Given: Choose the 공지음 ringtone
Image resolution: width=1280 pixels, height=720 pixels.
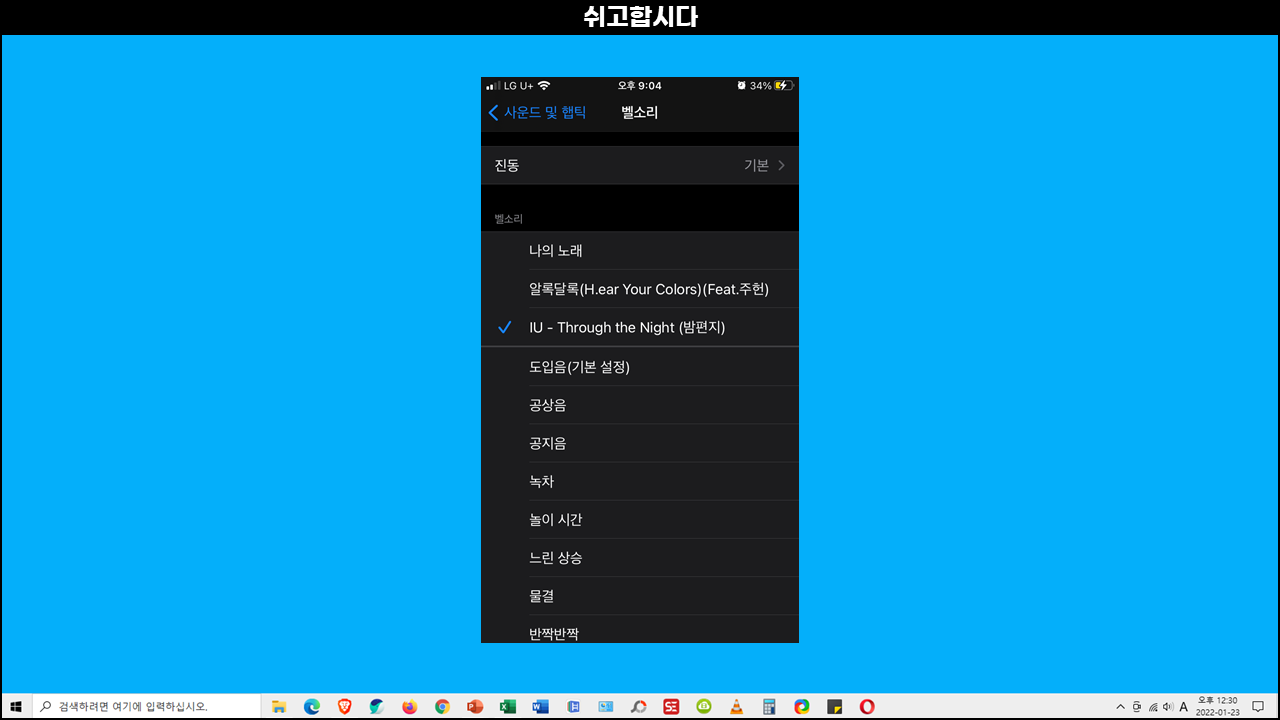Looking at the screenshot, I should pos(640,443).
